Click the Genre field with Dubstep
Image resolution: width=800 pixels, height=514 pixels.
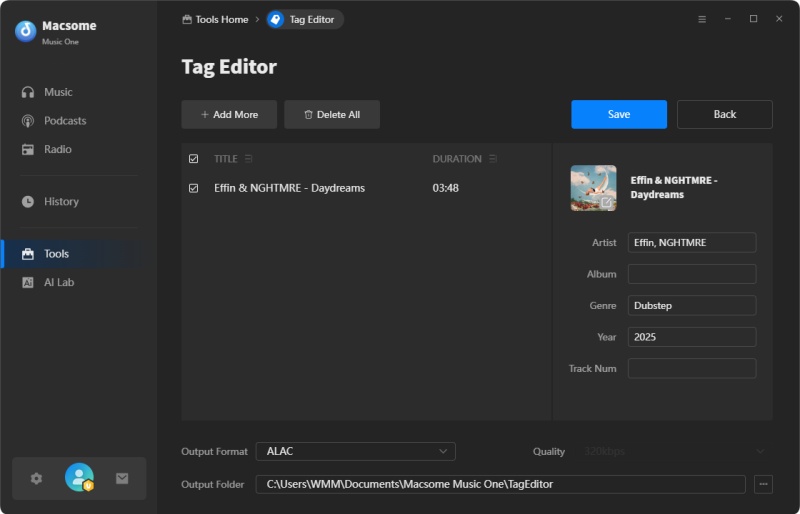pyautogui.click(x=692, y=305)
